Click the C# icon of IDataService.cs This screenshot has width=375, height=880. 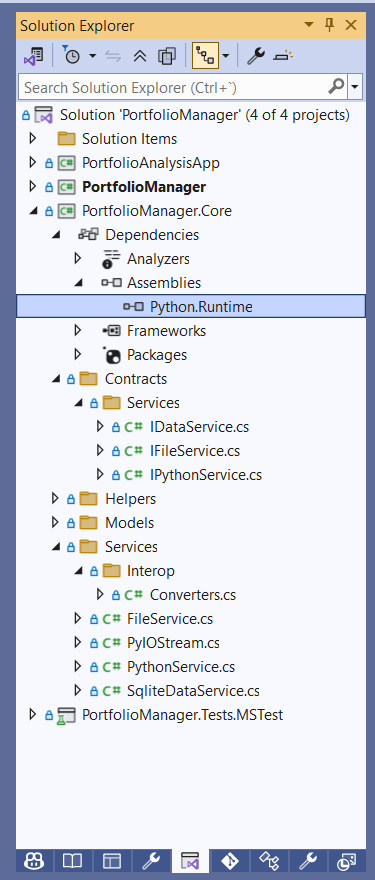133,427
